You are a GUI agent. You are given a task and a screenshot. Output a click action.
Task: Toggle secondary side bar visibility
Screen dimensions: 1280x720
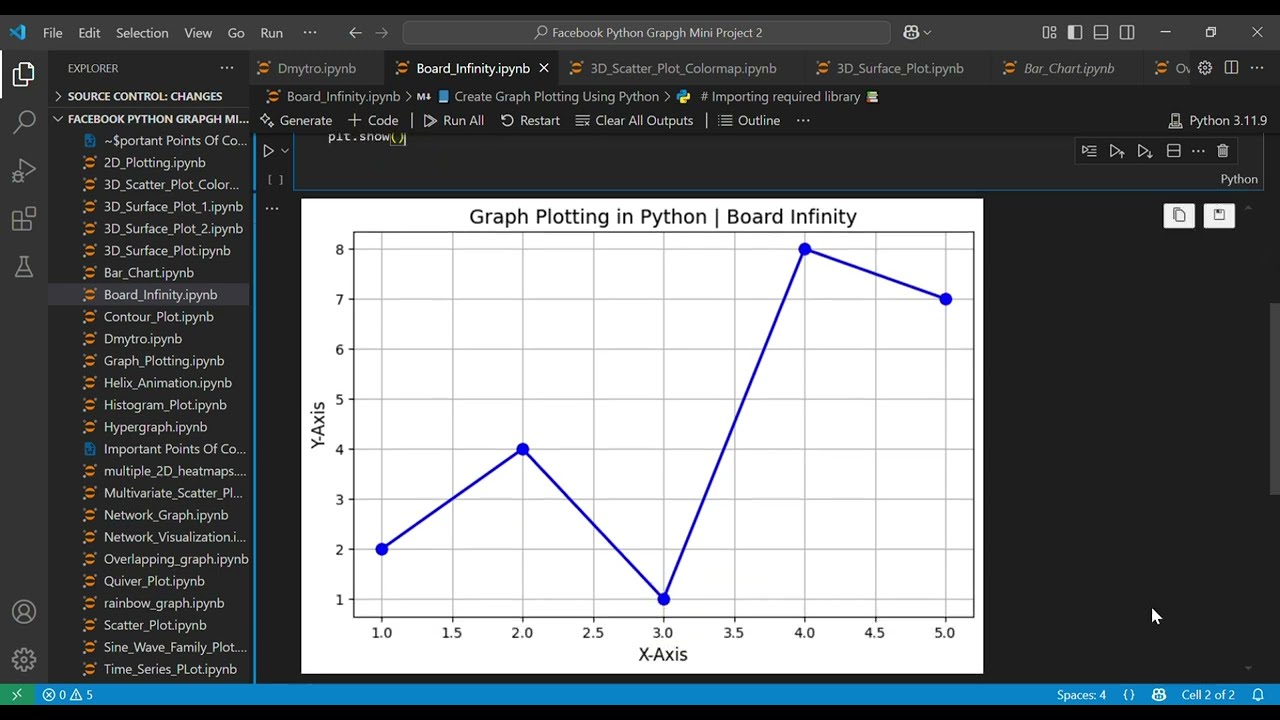coord(1127,32)
